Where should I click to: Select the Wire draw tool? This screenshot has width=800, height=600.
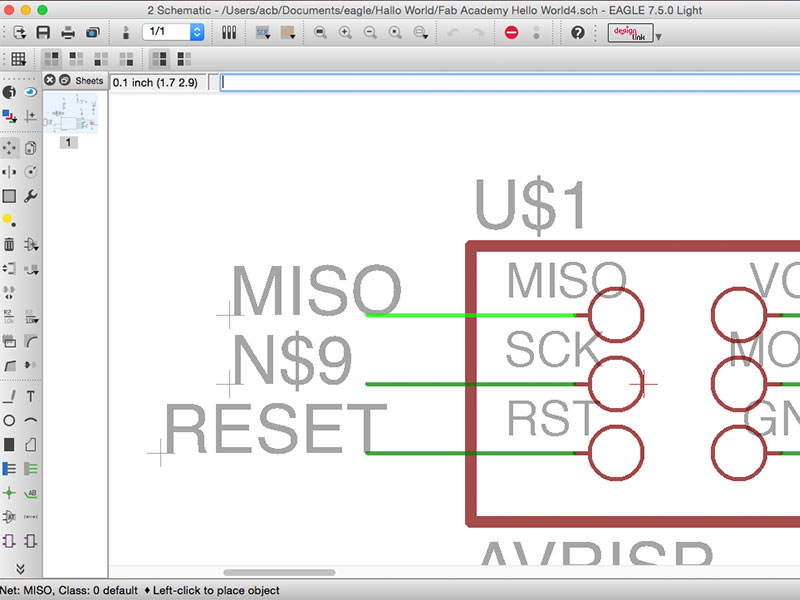click(x=9, y=396)
